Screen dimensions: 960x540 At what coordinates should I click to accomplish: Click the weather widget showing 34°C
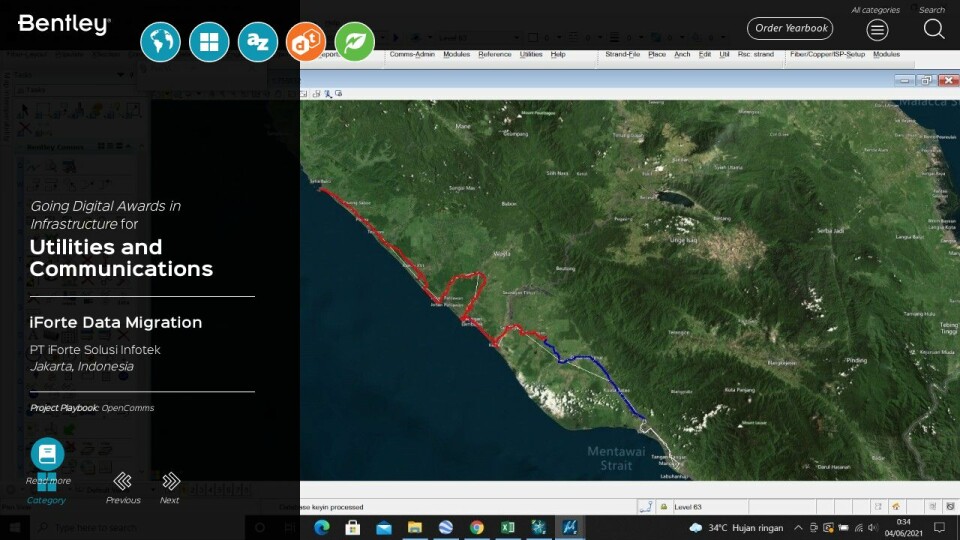[736, 528]
